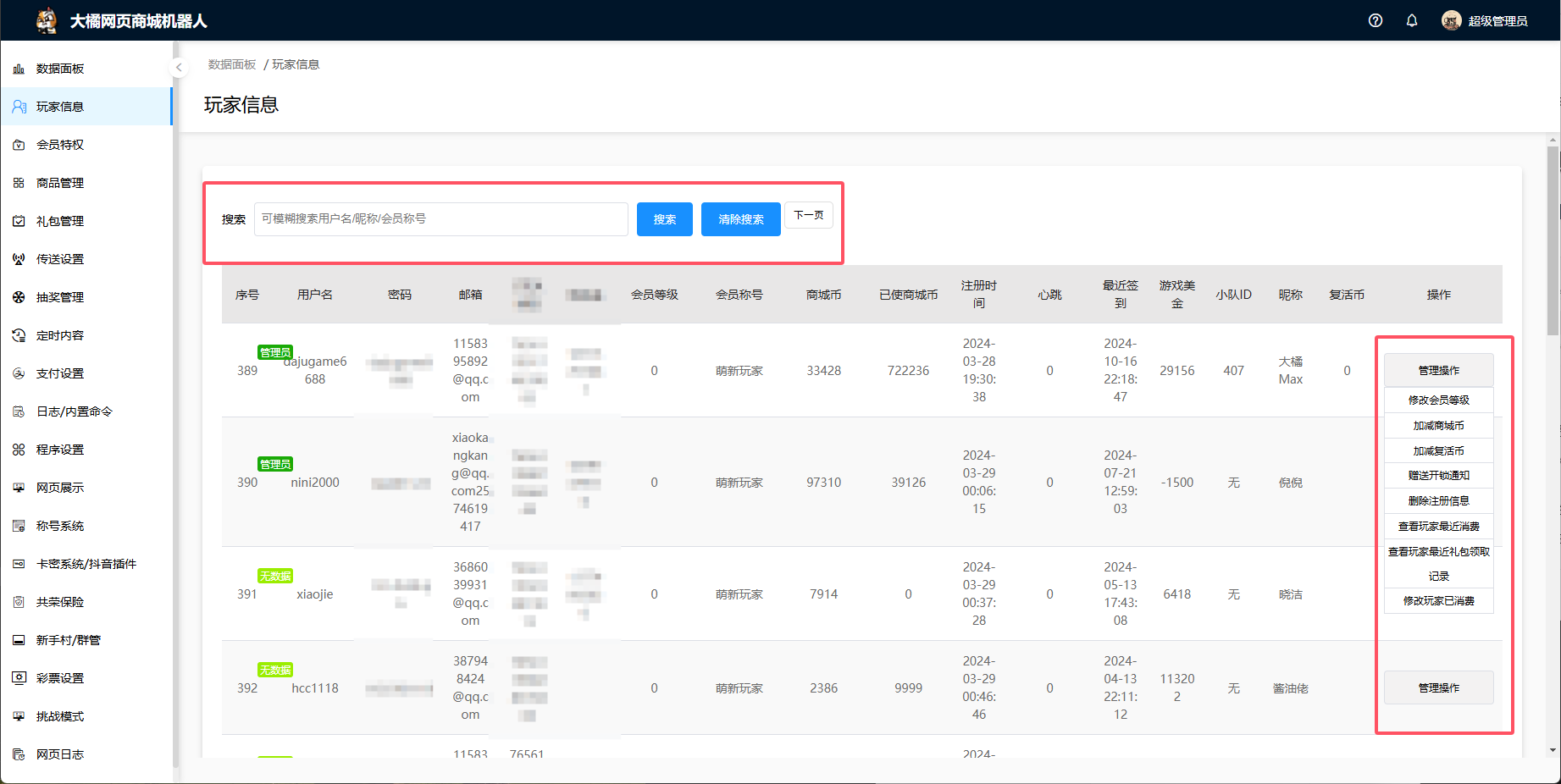
Task: Click the robot logo in header
Action: (x=47, y=20)
